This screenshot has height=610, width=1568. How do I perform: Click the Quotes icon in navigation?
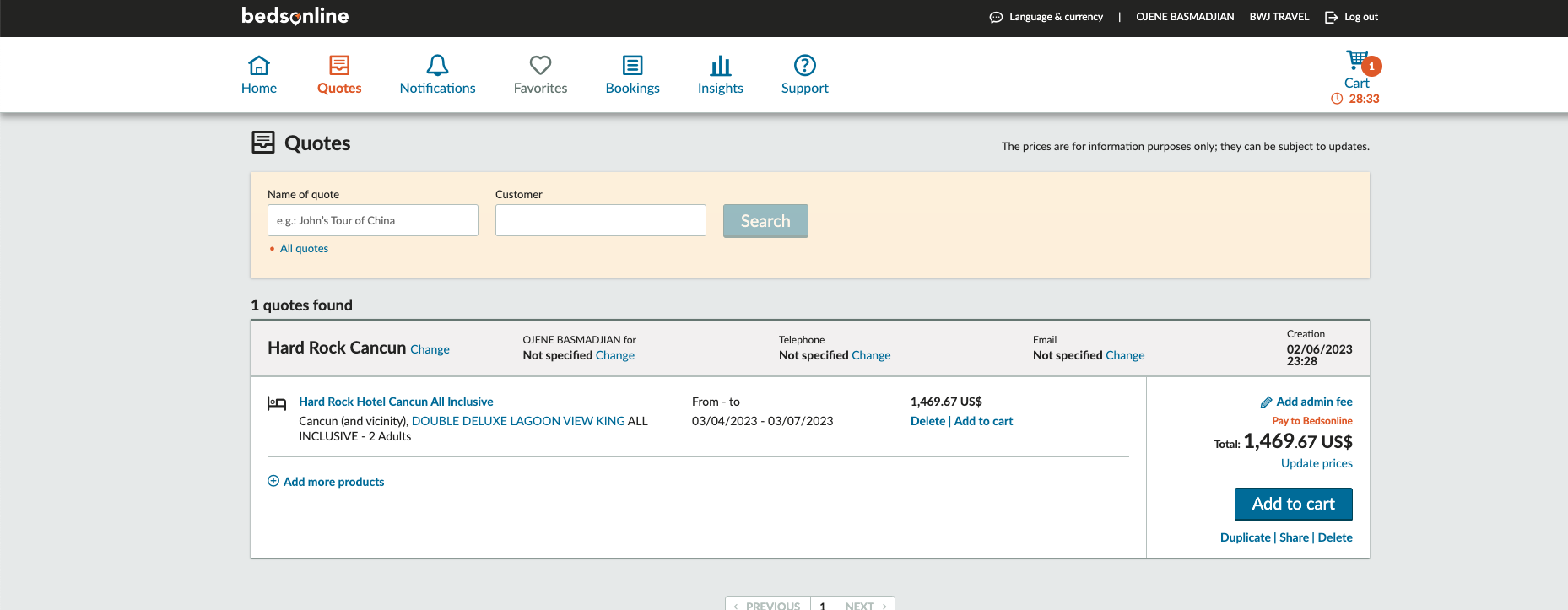pyautogui.click(x=339, y=65)
